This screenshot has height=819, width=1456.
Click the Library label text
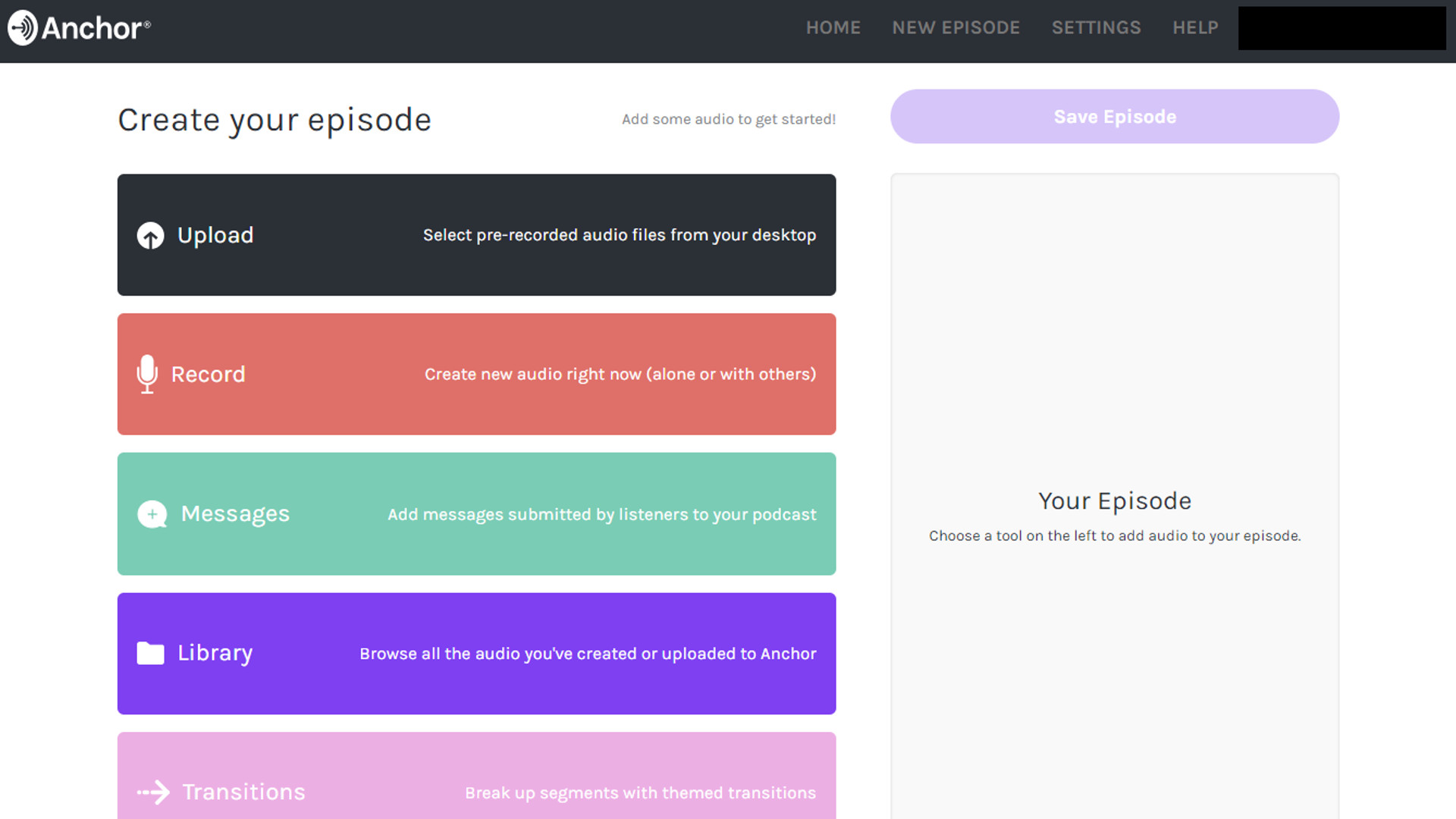(x=215, y=653)
